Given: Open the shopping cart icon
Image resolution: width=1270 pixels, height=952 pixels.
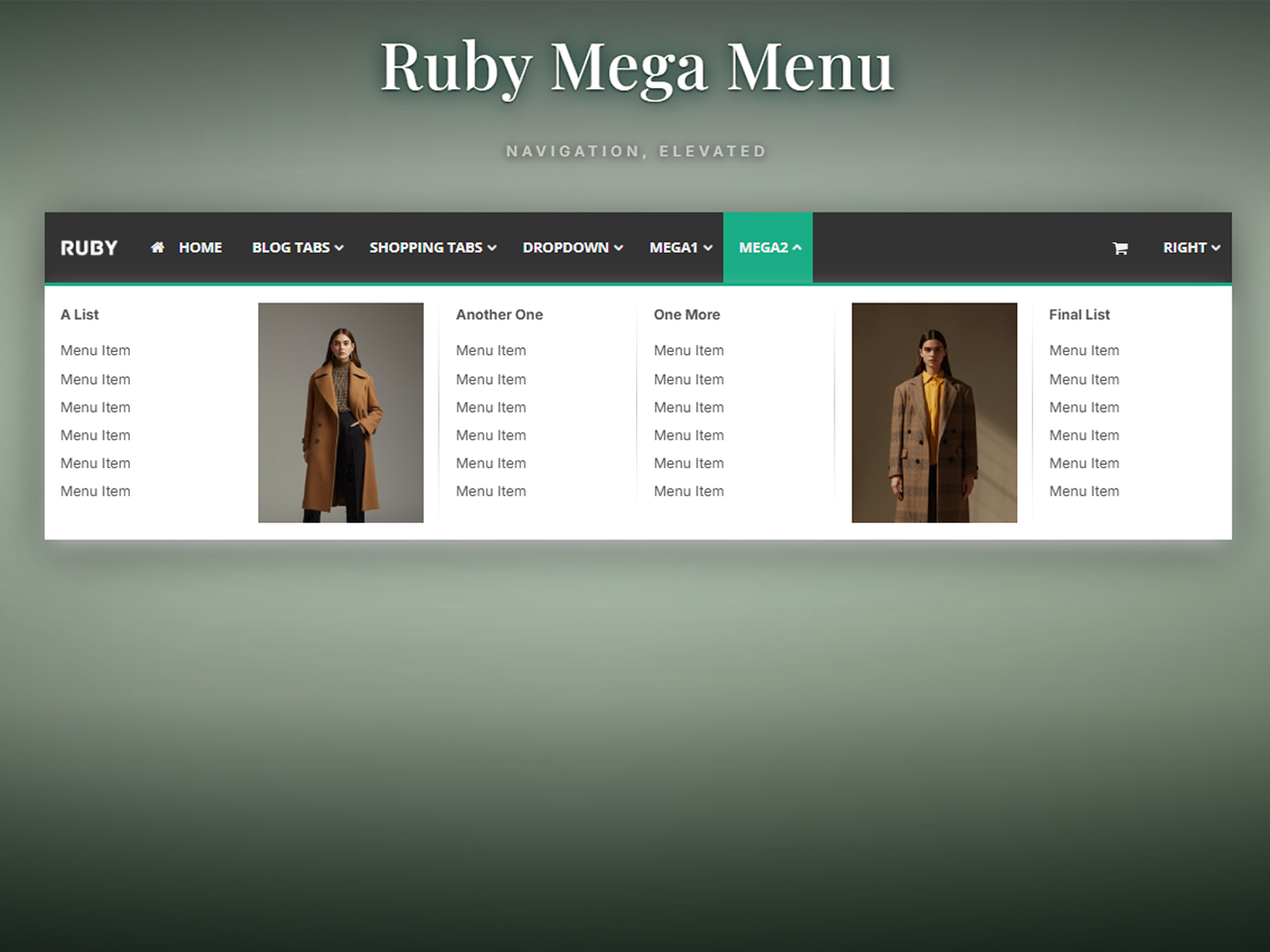Looking at the screenshot, I should [x=1120, y=248].
